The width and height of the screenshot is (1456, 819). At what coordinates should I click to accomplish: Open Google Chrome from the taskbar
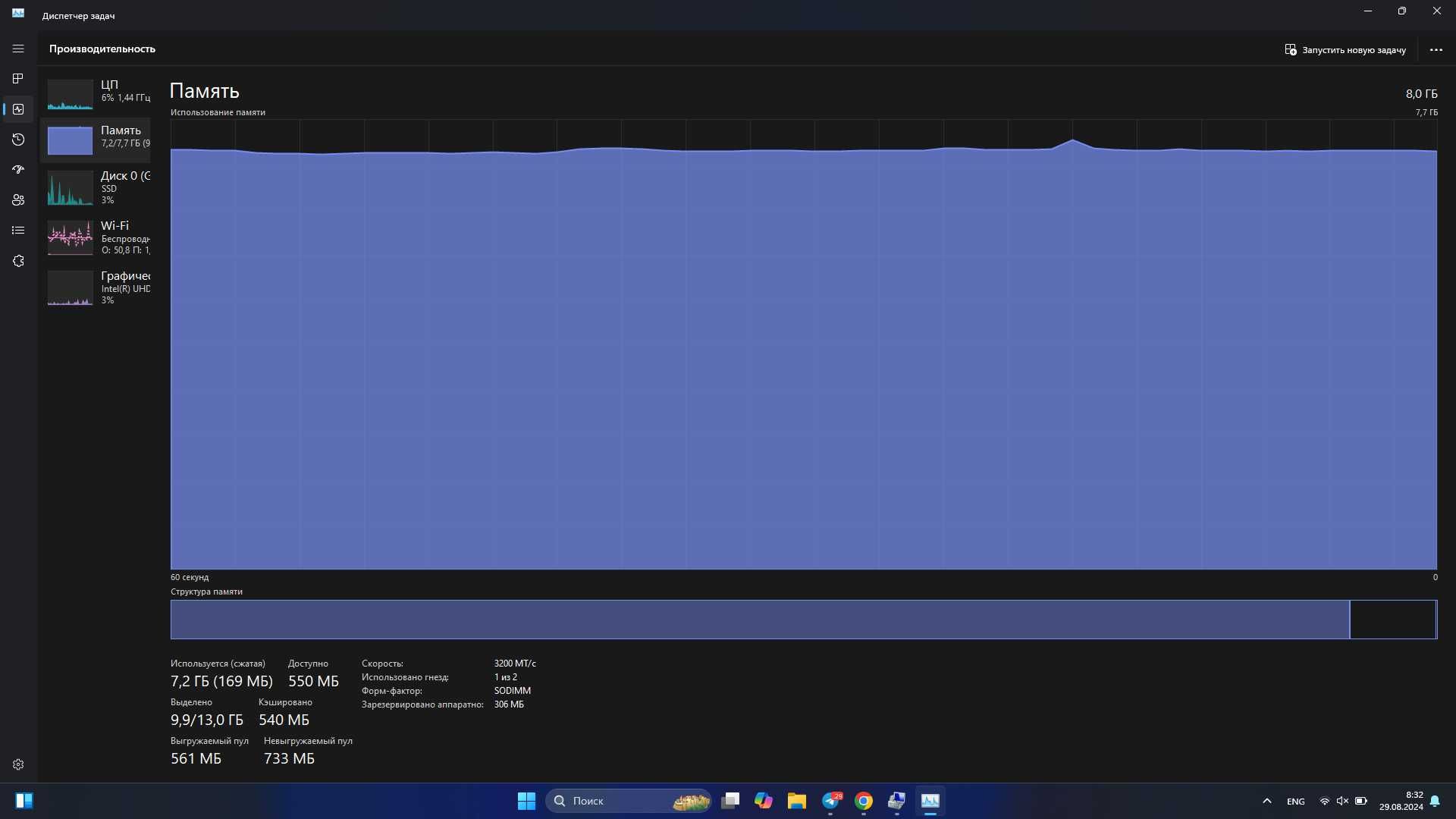point(864,801)
